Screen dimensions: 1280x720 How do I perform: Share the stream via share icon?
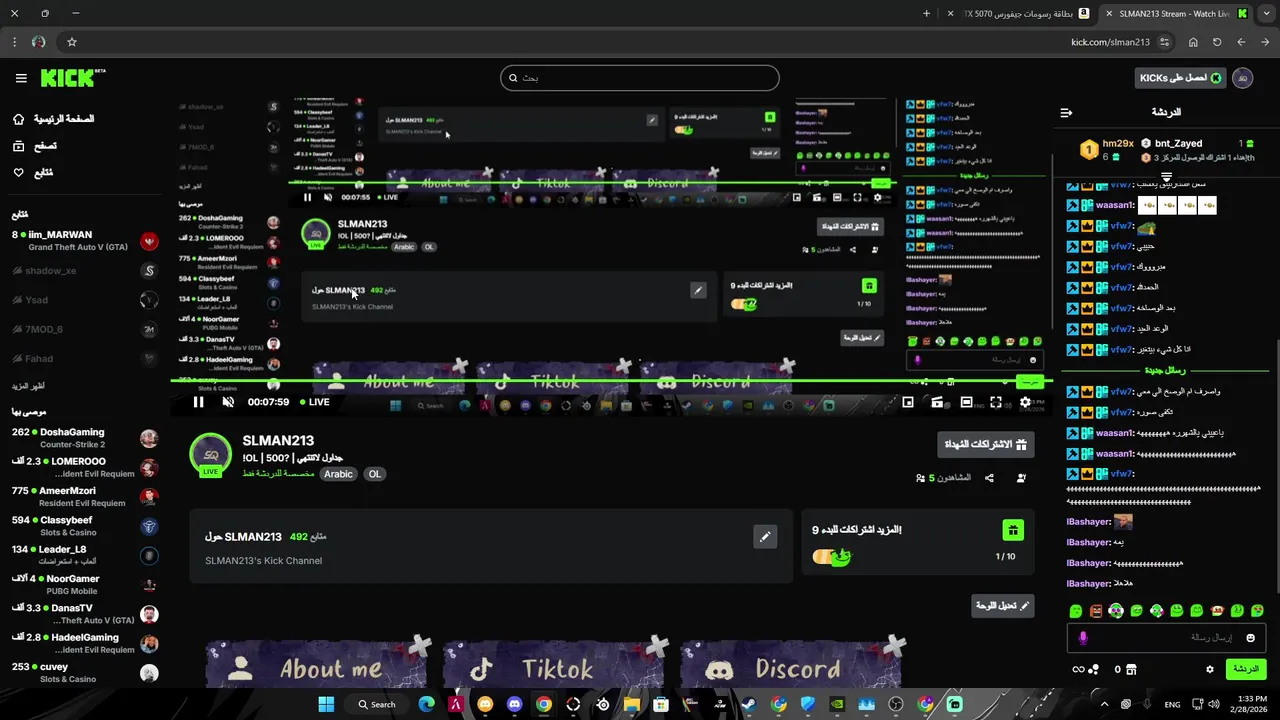coord(989,478)
